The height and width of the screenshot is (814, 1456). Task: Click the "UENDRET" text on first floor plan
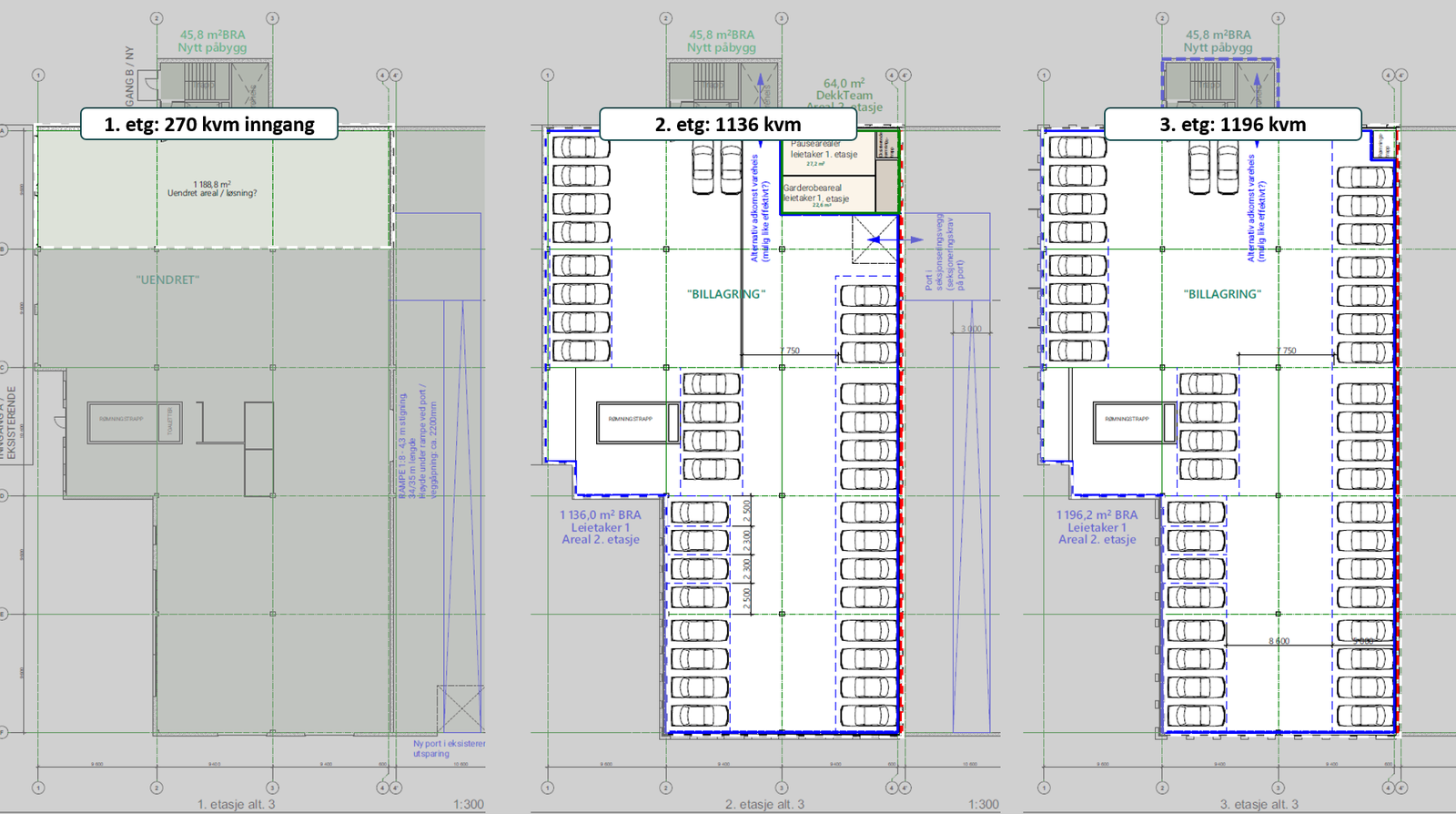coord(167,280)
